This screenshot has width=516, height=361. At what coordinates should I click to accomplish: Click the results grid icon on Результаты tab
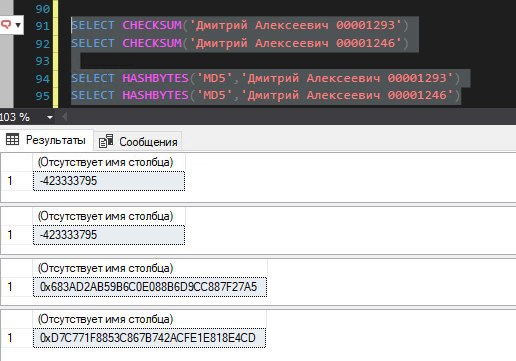pos(12,139)
